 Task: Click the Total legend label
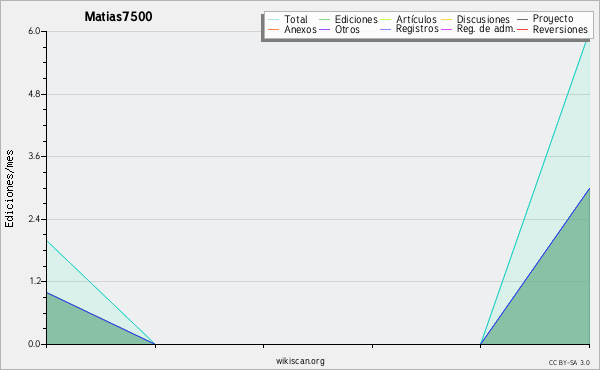(x=296, y=19)
